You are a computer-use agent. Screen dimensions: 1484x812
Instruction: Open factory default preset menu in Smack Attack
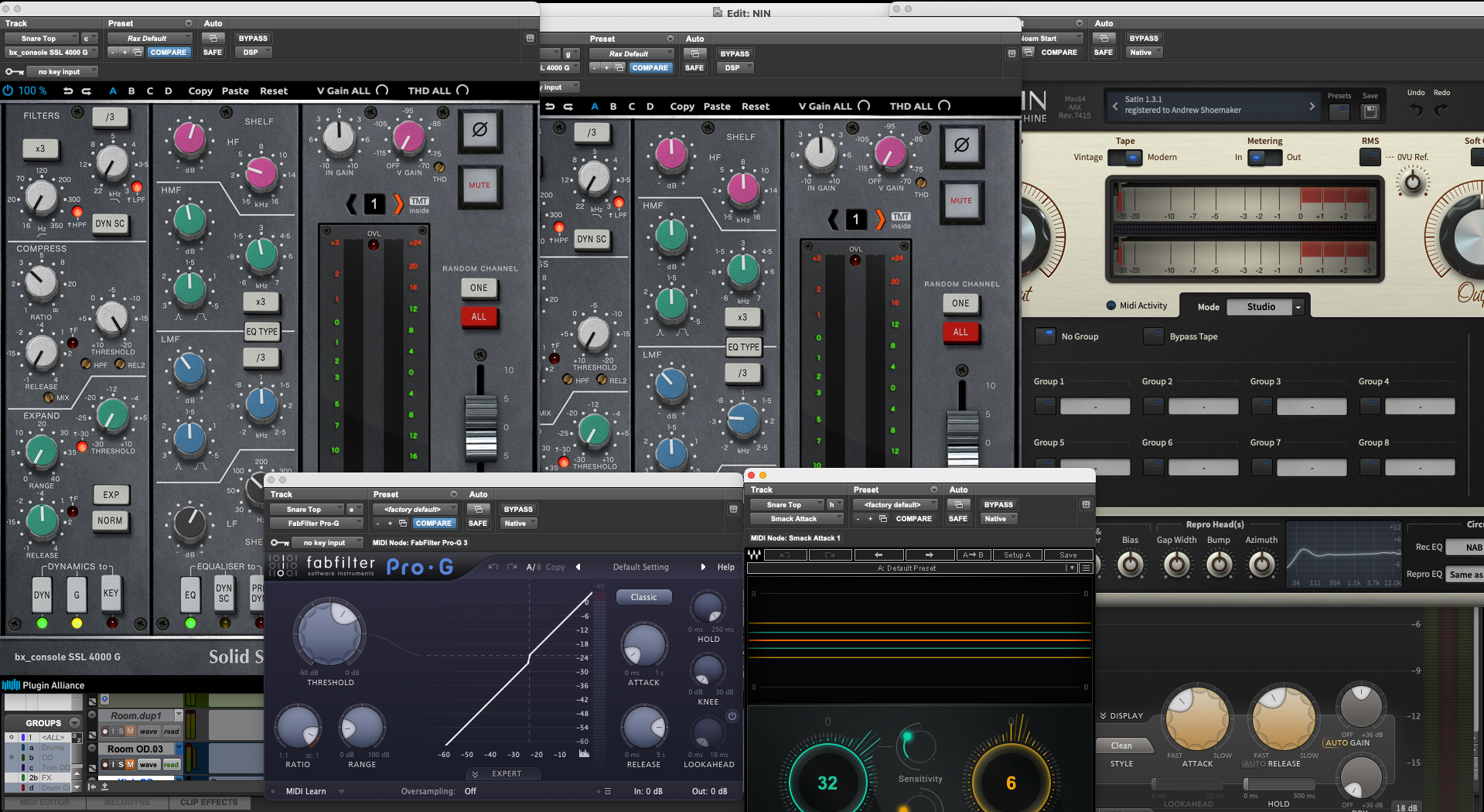[x=896, y=504]
